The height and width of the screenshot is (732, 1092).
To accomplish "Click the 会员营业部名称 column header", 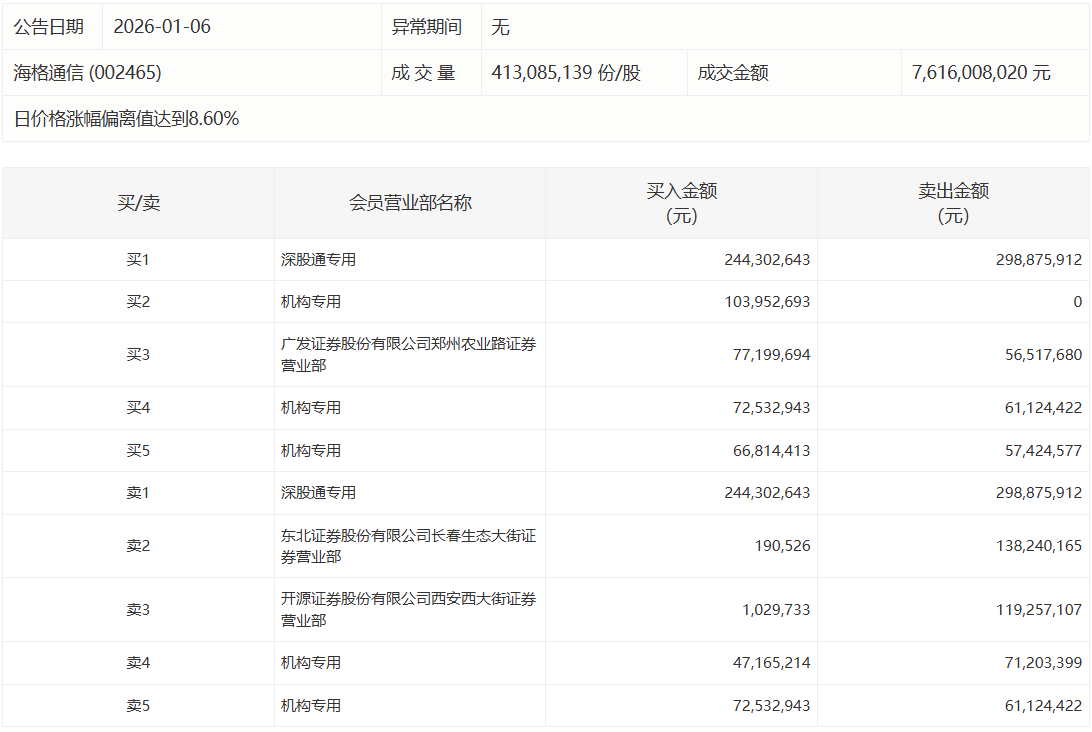I will [410, 203].
